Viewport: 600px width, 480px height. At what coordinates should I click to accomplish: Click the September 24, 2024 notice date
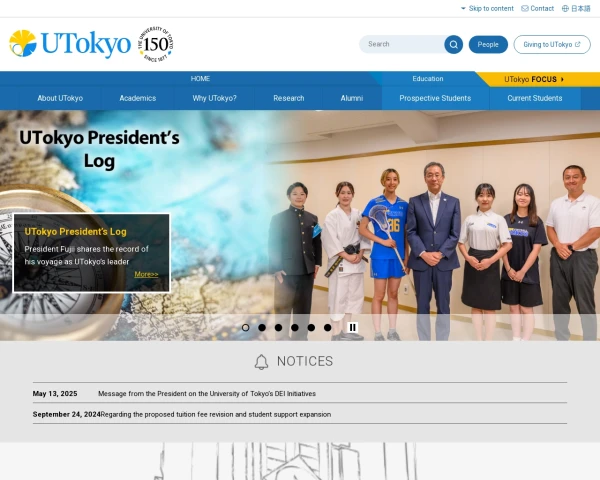(x=66, y=414)
